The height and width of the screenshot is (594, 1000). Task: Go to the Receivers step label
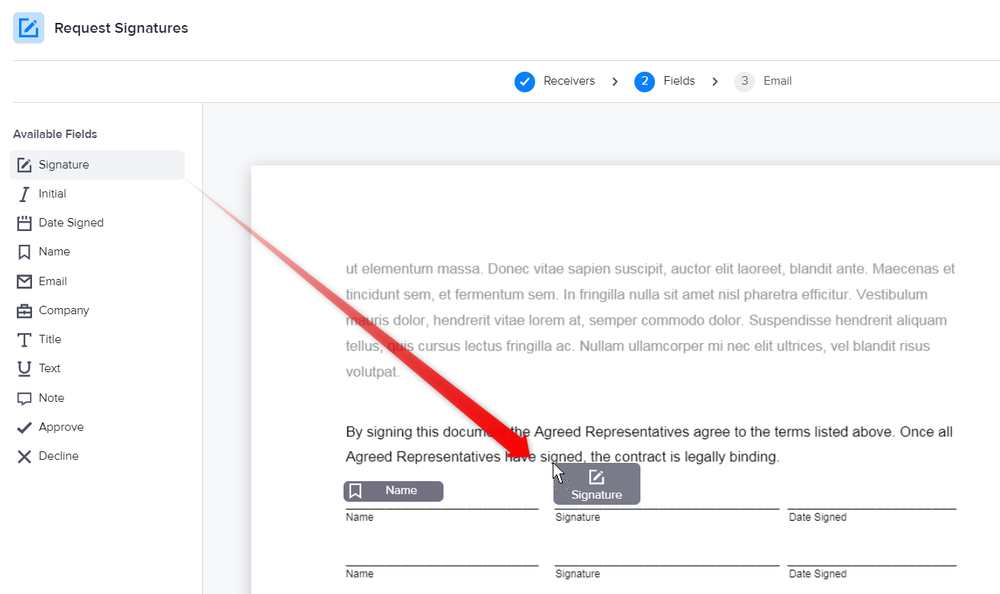pos(569,81)
